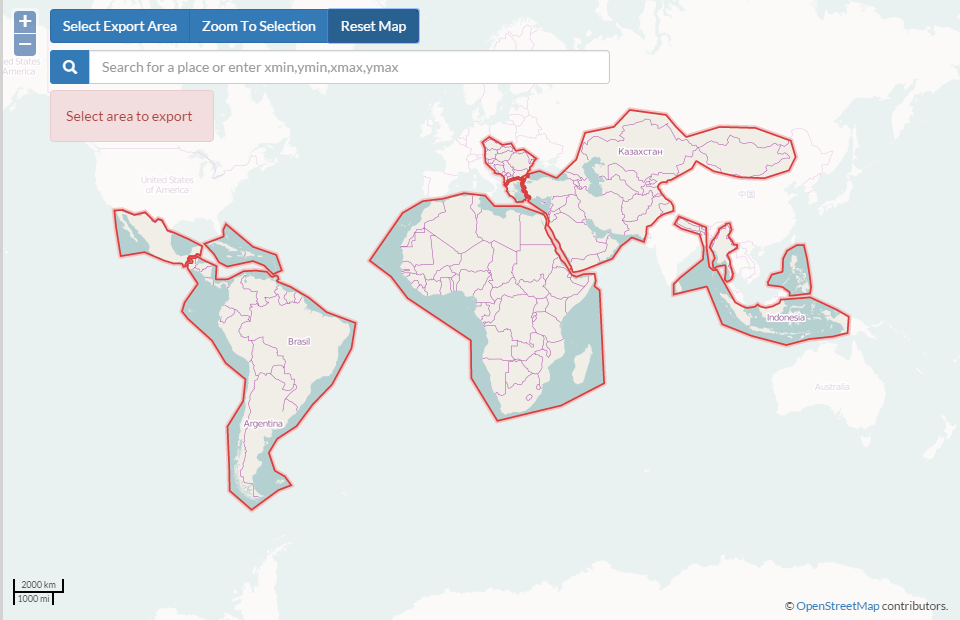Click the Argentina label on the map
This screenshot has height=620, width=960.
coord(263,424)
